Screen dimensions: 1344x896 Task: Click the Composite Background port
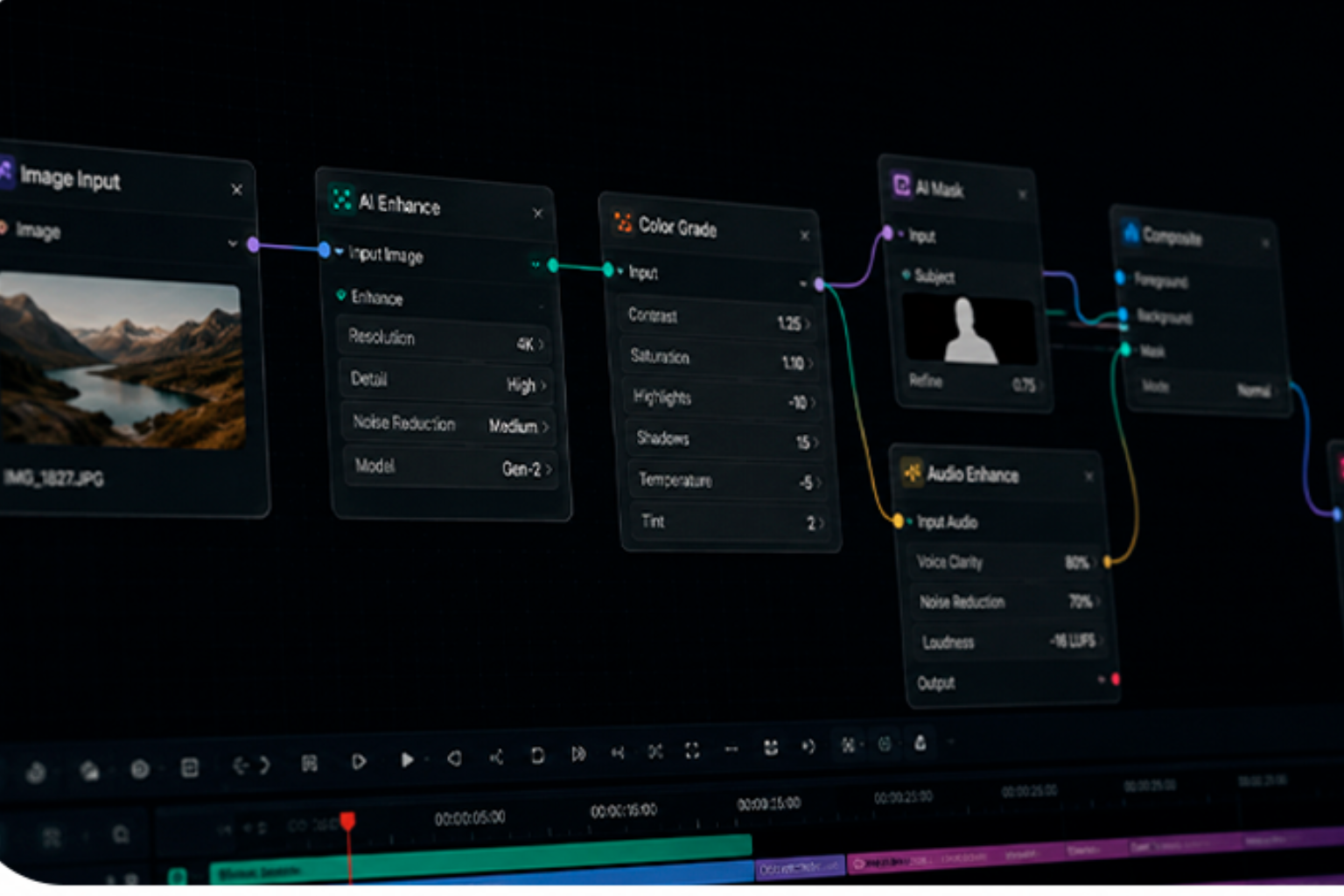pos(1123,314)
